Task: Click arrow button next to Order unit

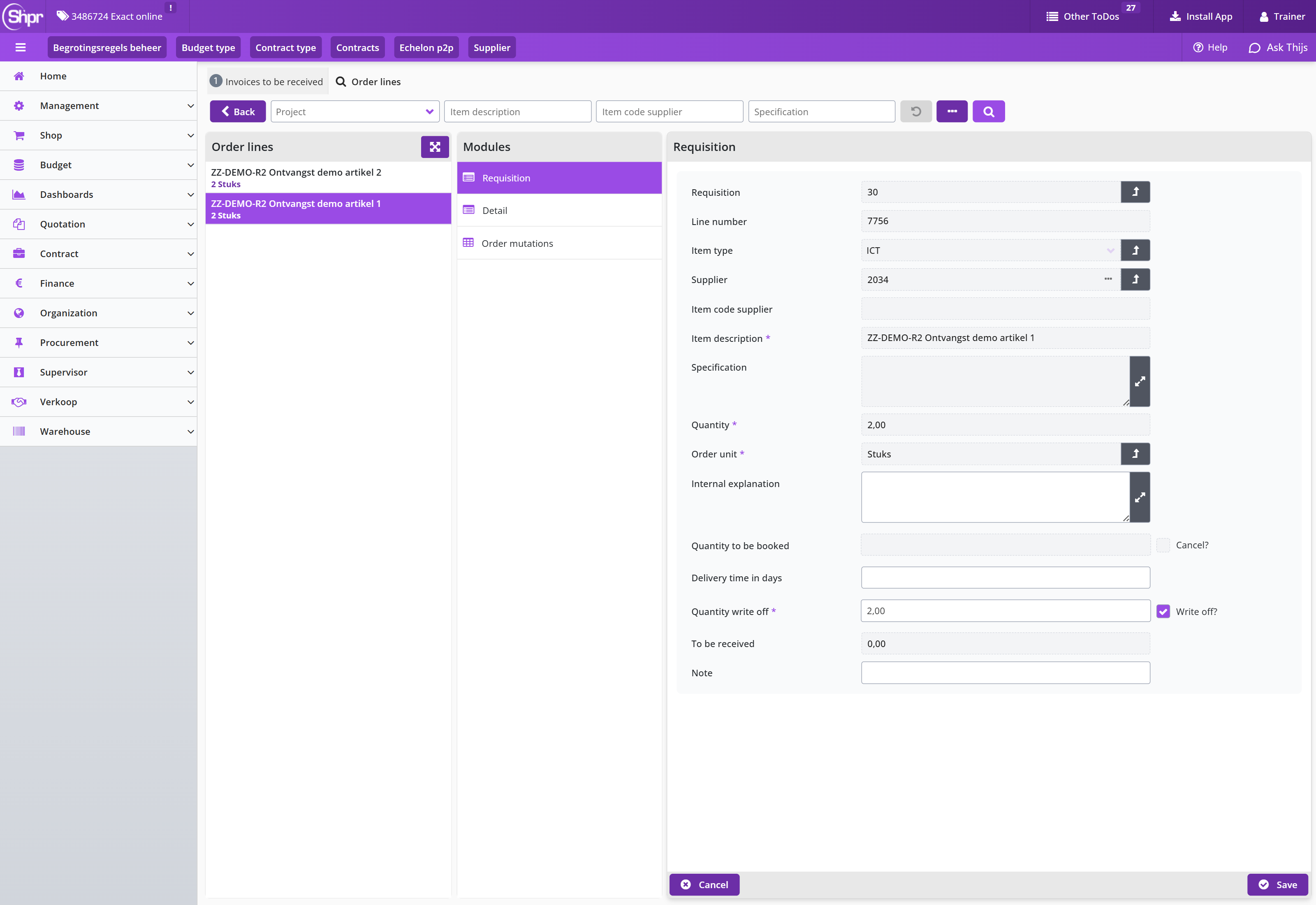Action: pyautogui.click(x=1135, y=454)
